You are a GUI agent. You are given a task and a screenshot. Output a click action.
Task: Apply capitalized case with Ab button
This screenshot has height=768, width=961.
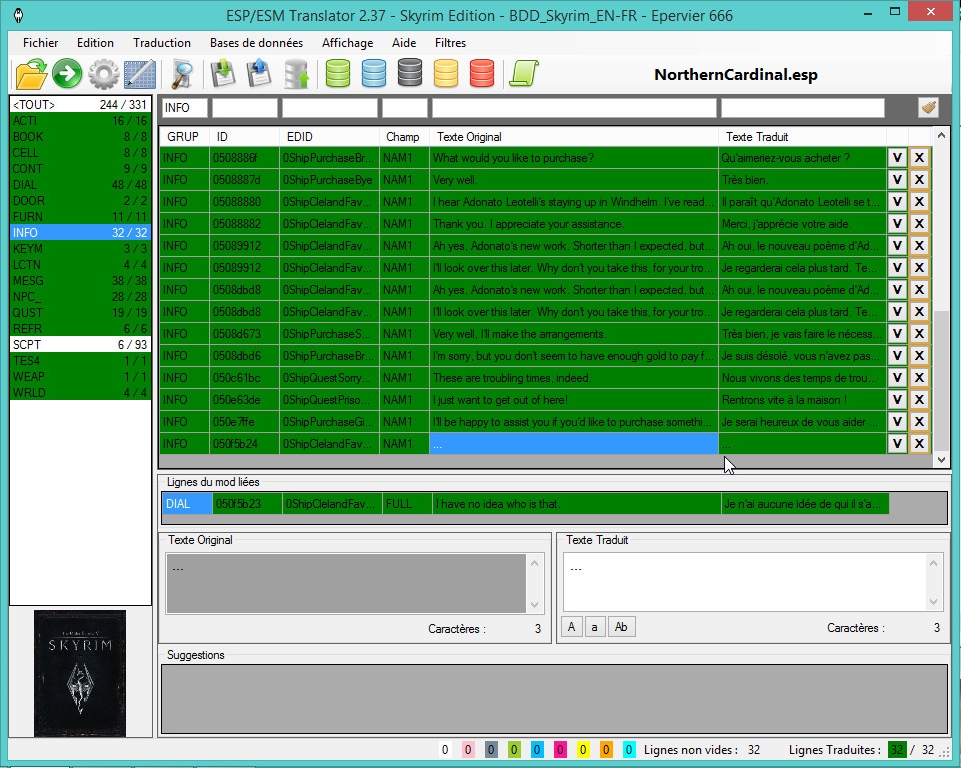coord(621,627)
